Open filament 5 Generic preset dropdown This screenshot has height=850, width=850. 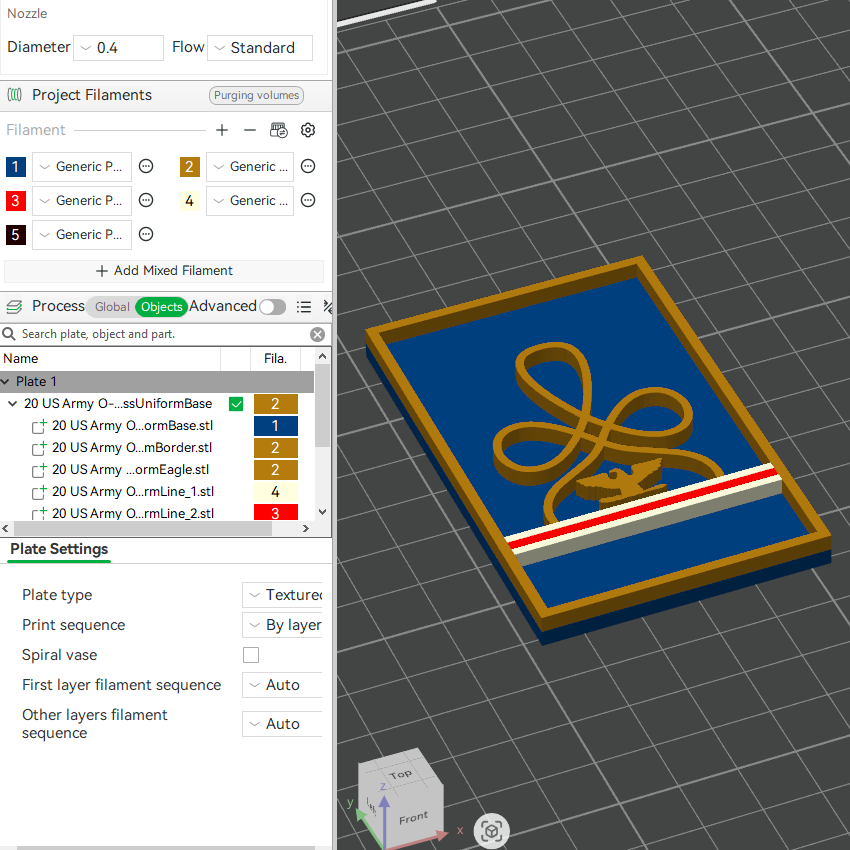[82, 235]
